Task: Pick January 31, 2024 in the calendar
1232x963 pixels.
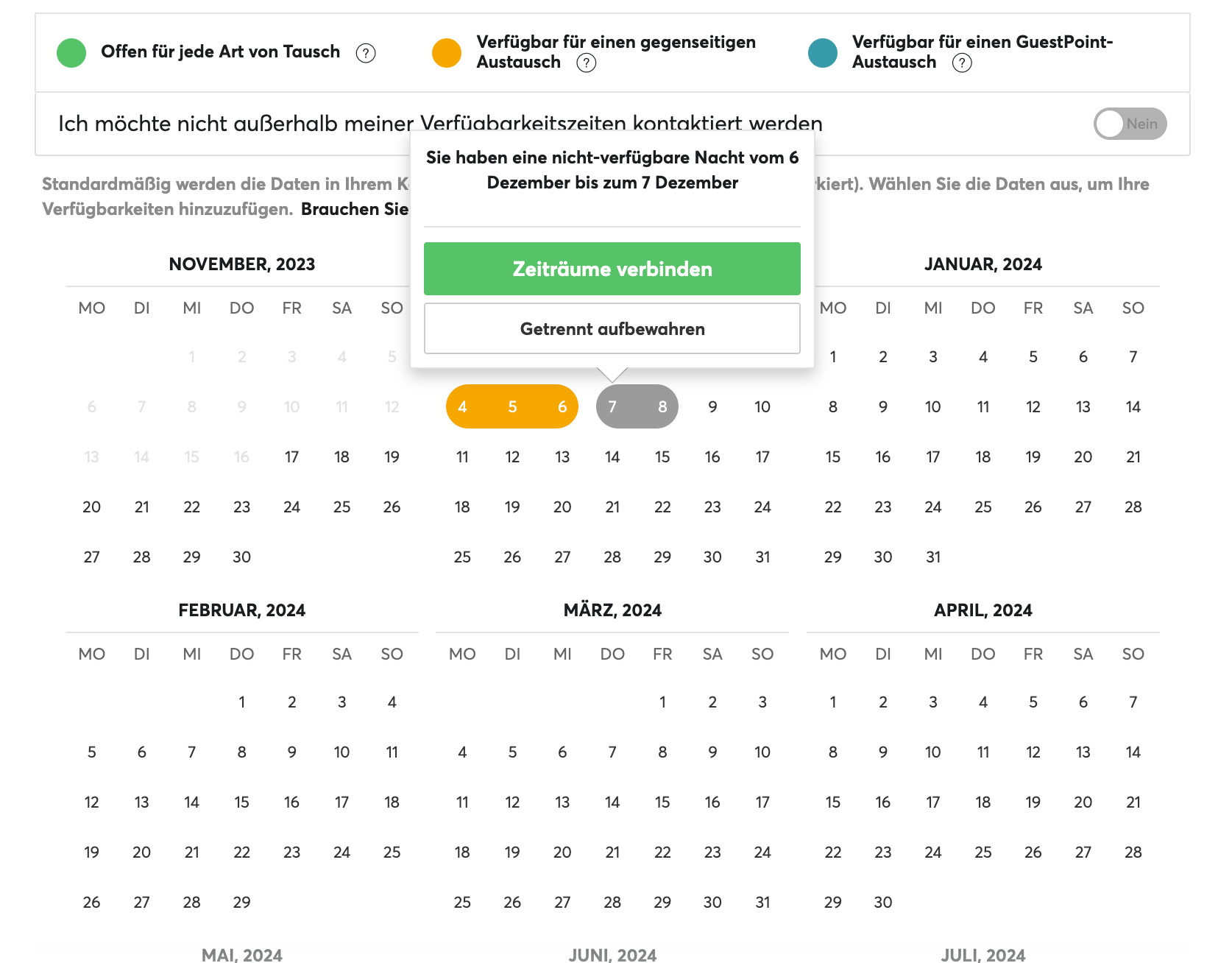Action: pyautogui.click(x=933, y=557)
